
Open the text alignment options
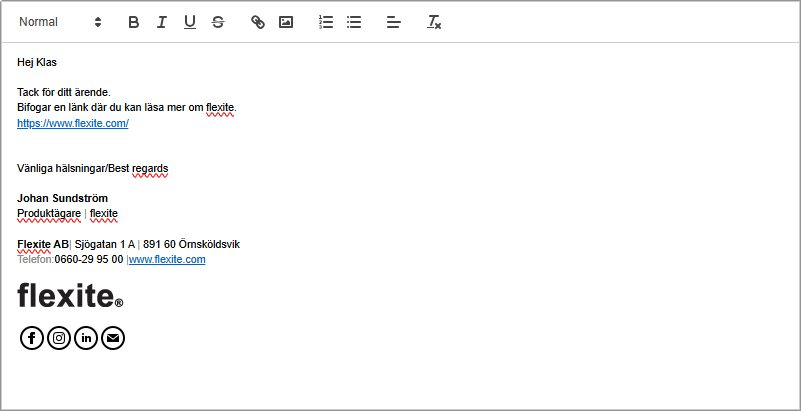394,22
